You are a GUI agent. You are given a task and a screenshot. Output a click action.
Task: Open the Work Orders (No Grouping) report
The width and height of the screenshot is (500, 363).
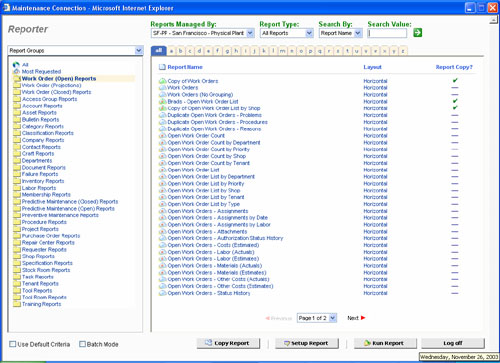point(200,95)
